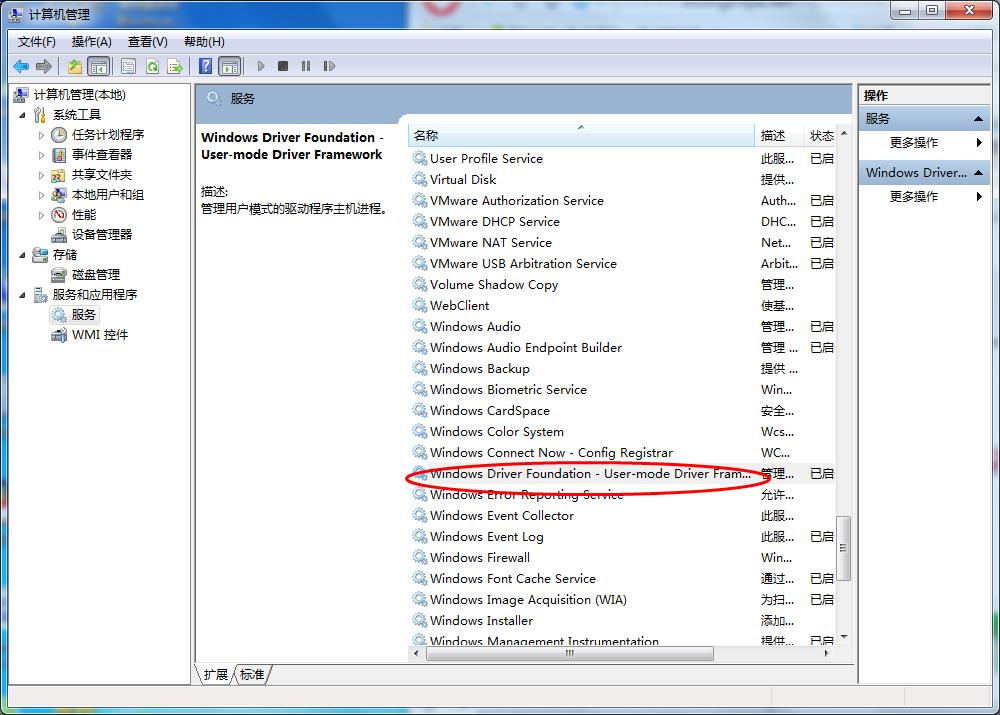The height and width of the screenshot is (715, 1000).
Task: Switch to the 标准 tab
Action: [253, 674]
